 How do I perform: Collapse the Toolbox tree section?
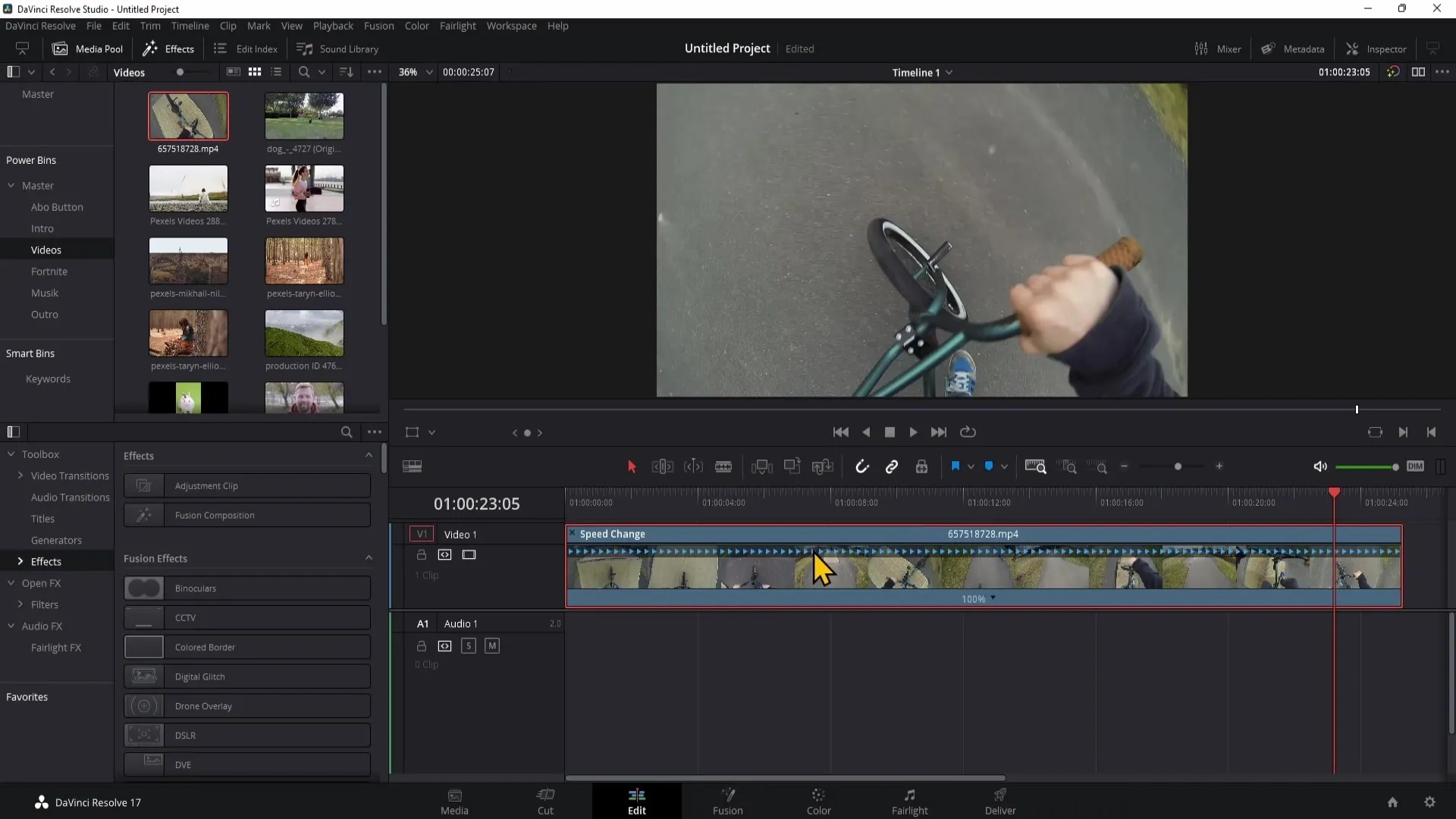pos(11,454)
